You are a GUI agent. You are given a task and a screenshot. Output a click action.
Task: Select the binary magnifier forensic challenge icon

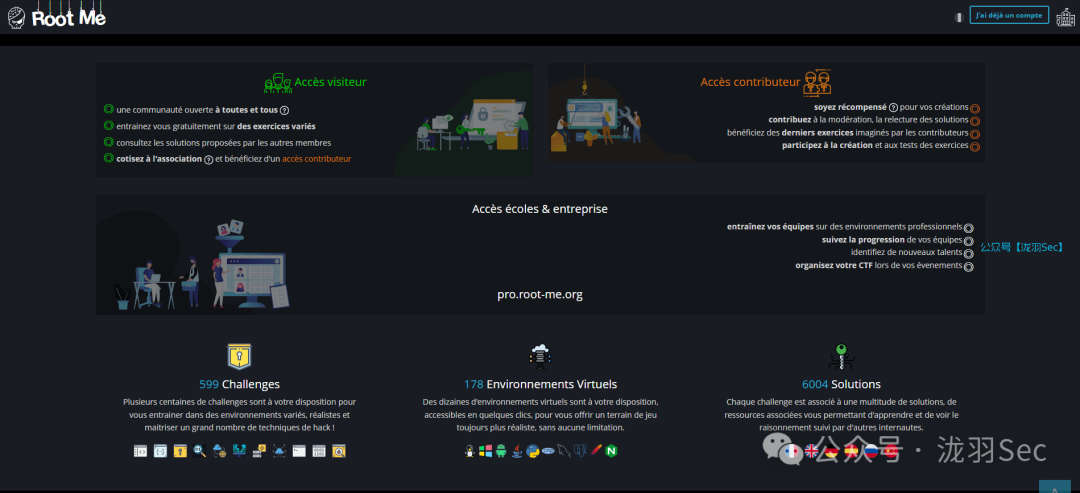200,451
